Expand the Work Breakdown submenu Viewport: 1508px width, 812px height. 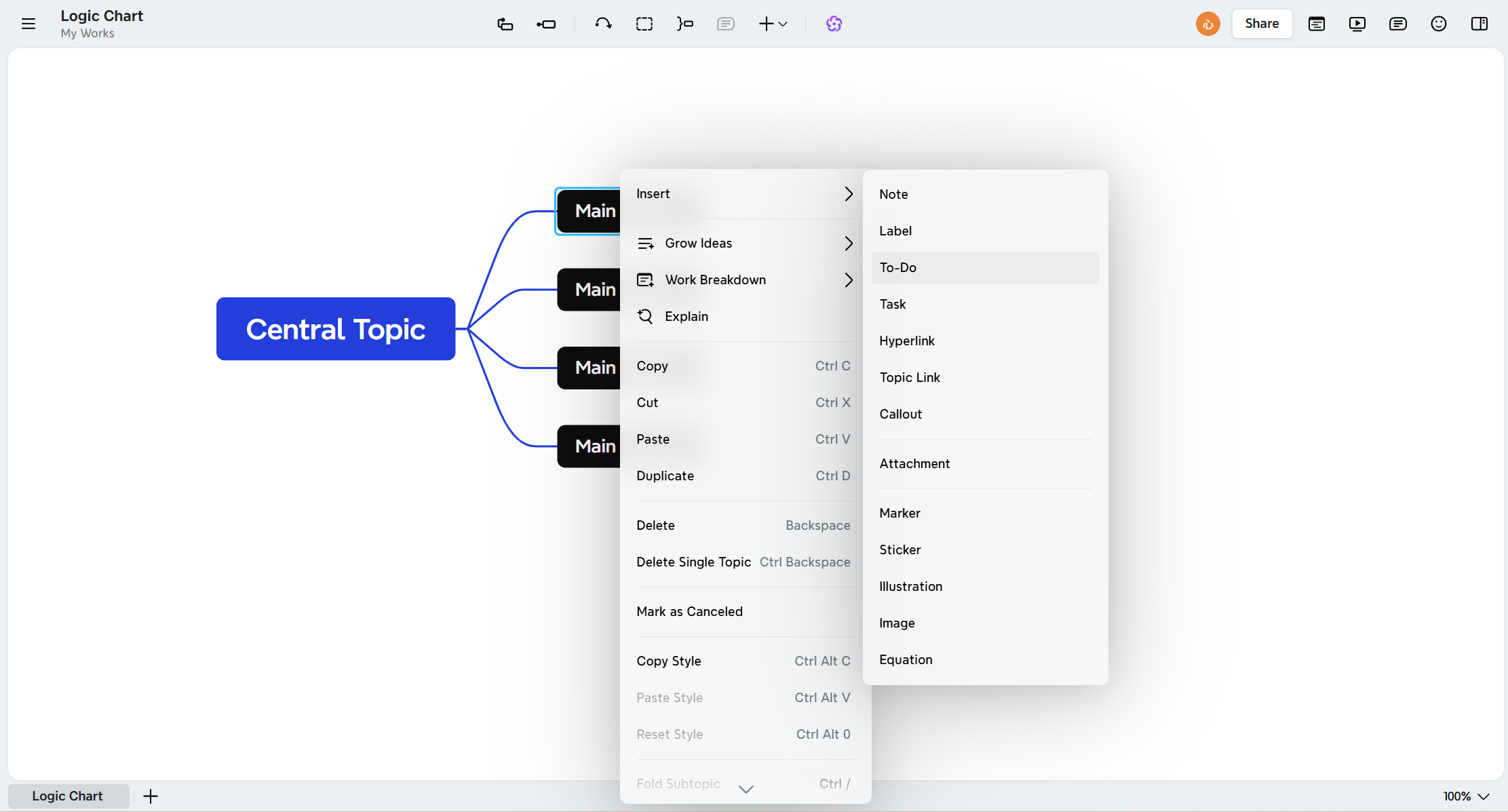[x=745, y=280]
